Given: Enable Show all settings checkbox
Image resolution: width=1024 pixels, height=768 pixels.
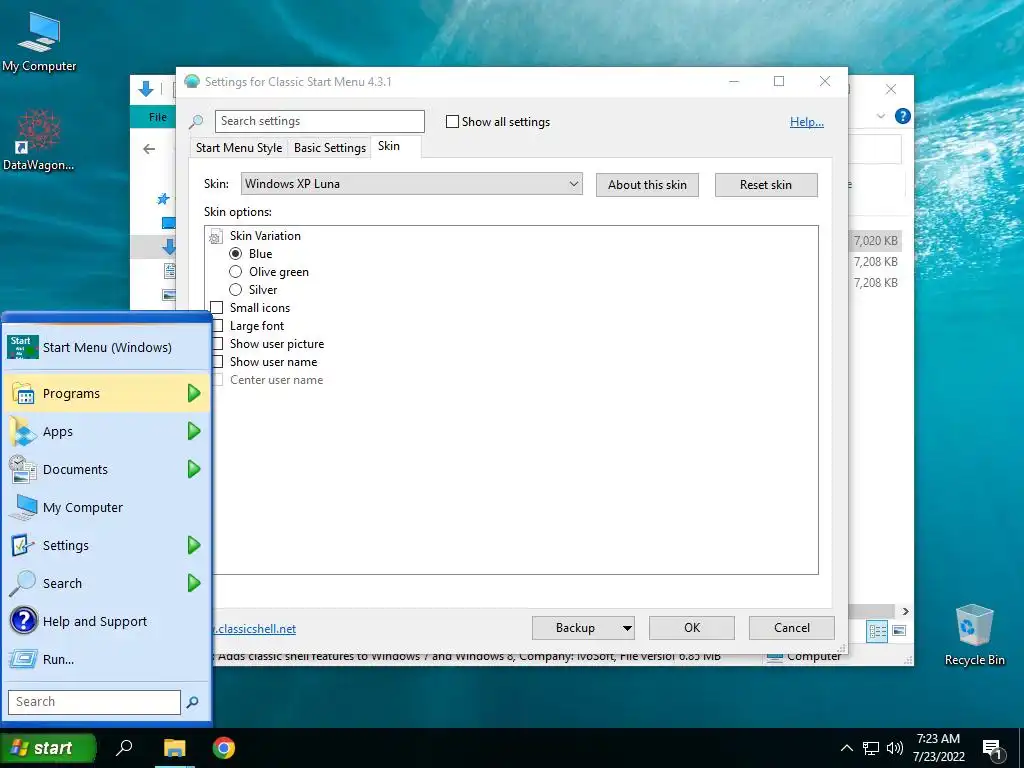Looking at the screenshot, I should pyautogui.click(x=452, y=121).
